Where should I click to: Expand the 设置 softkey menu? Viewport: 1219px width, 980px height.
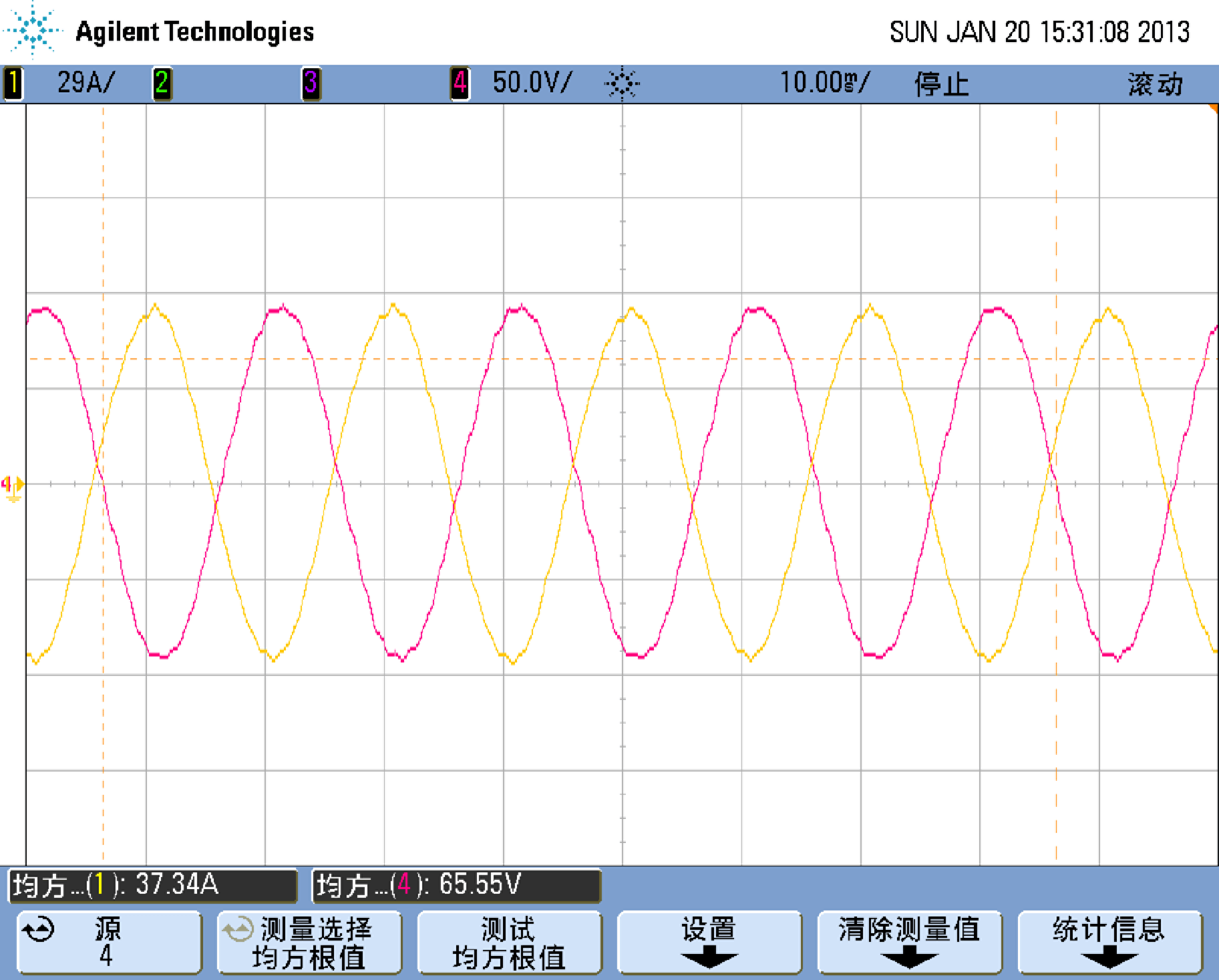click(x=709, y=943)
